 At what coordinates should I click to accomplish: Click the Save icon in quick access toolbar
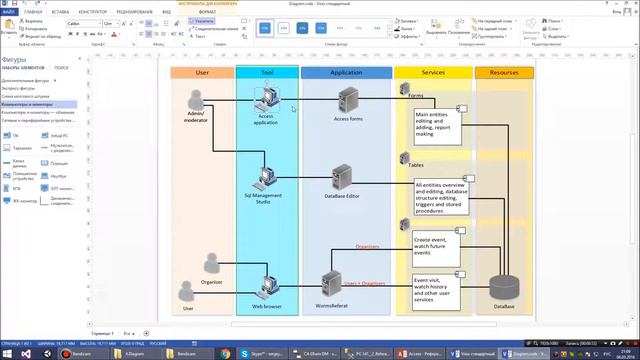(x=14, y=3)
